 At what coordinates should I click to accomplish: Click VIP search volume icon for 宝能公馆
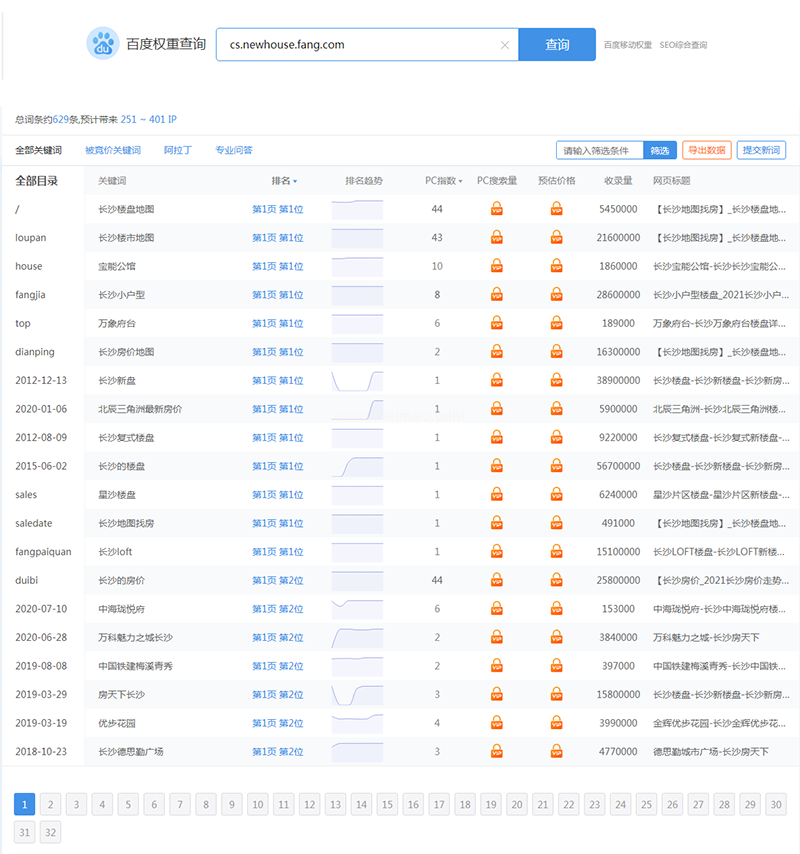point(497,266)
